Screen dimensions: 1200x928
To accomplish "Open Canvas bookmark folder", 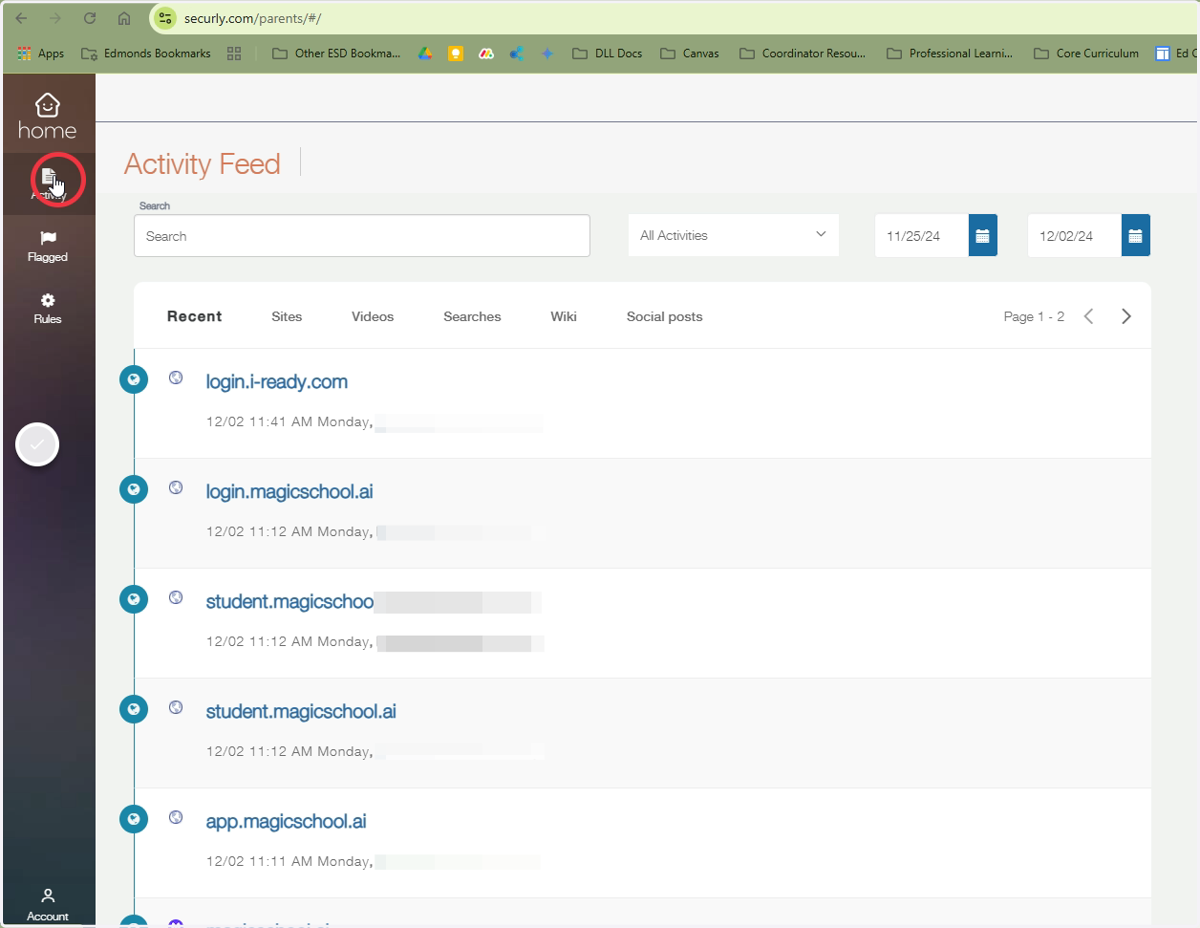I will pyautogui.click(x=690, y=54).
